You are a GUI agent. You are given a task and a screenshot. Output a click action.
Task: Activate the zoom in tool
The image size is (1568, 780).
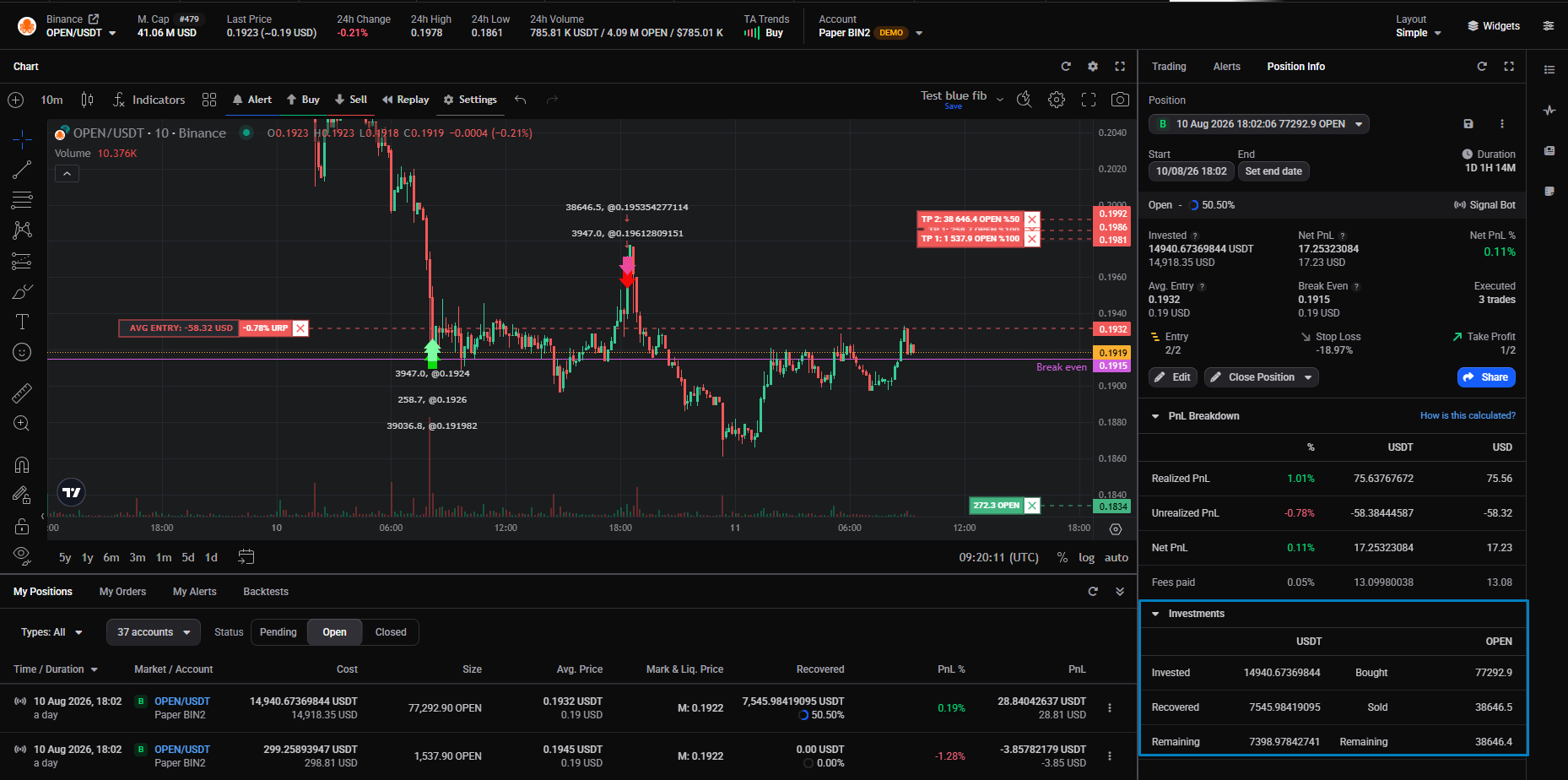(x=22, y=424)
